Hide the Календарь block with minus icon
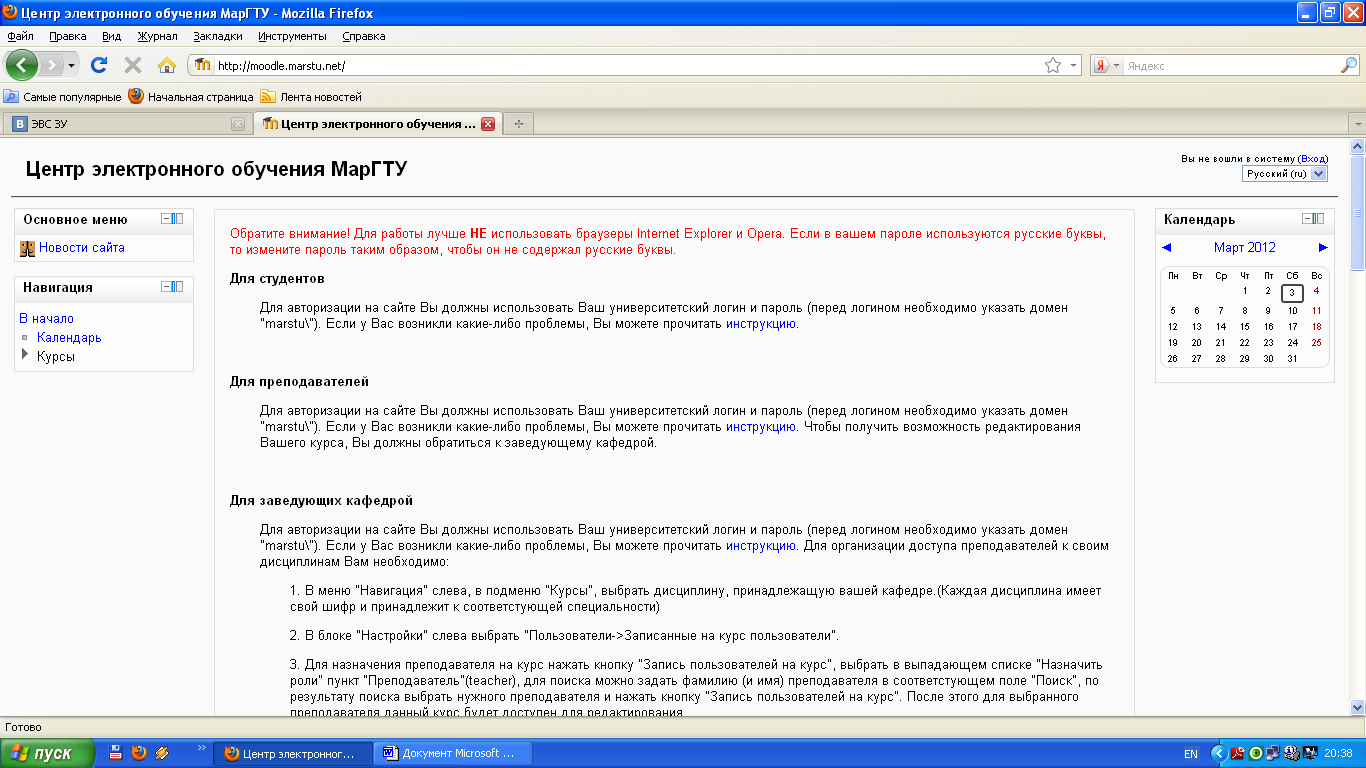This screenshot has width=1366, height=768. [x=1307, y=219]
